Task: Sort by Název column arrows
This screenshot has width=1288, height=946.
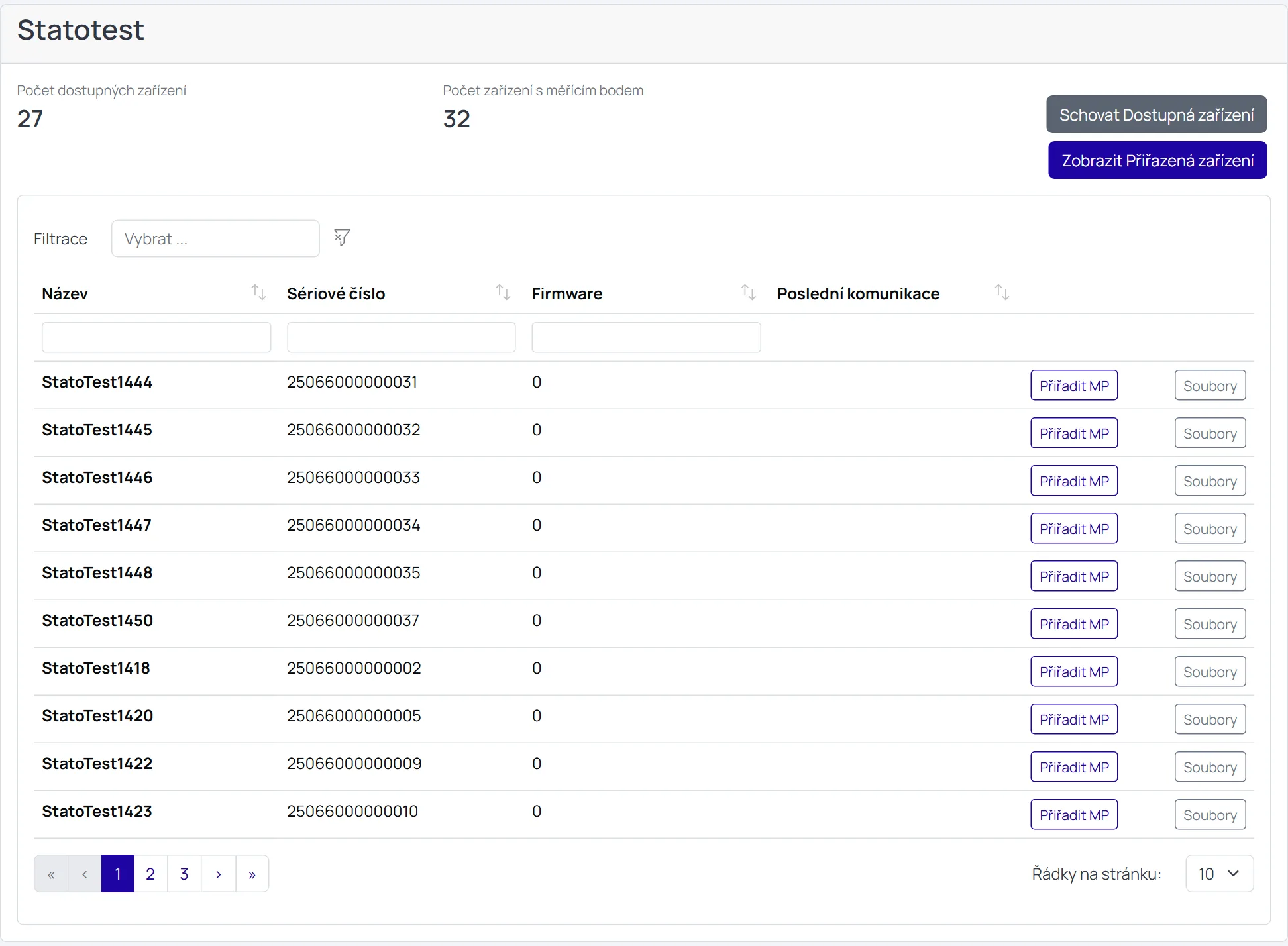Action: (x=258, y=292)
